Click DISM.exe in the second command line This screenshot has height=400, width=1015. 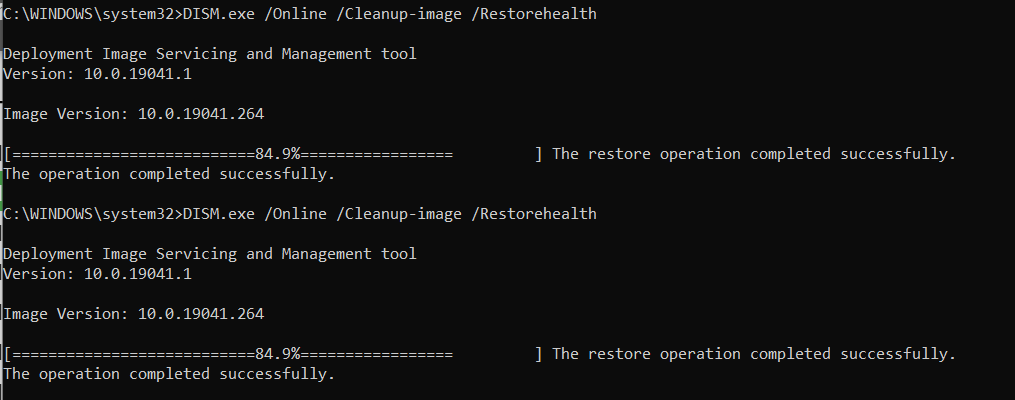(x=219, y=214)
